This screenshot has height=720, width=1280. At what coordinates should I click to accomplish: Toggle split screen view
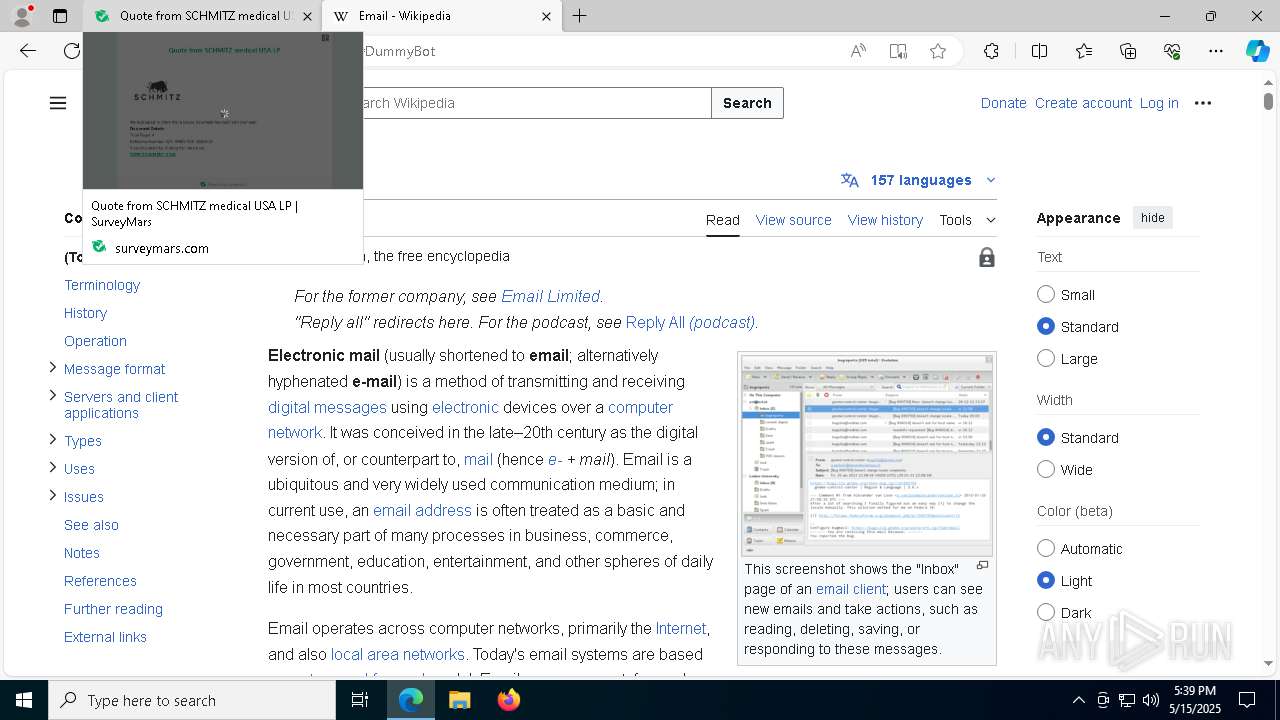[1039, 51]
